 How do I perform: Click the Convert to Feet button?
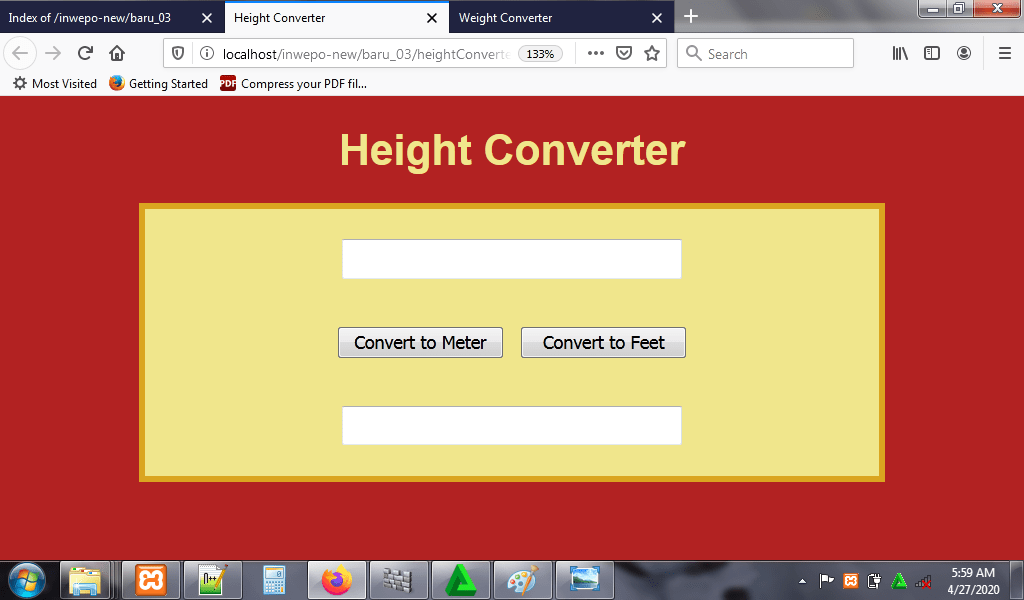[x=603, y=343]
